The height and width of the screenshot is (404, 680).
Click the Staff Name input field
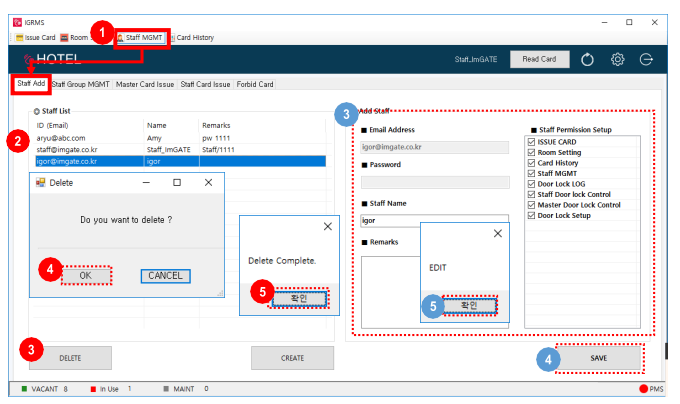[x=435, y=220]
